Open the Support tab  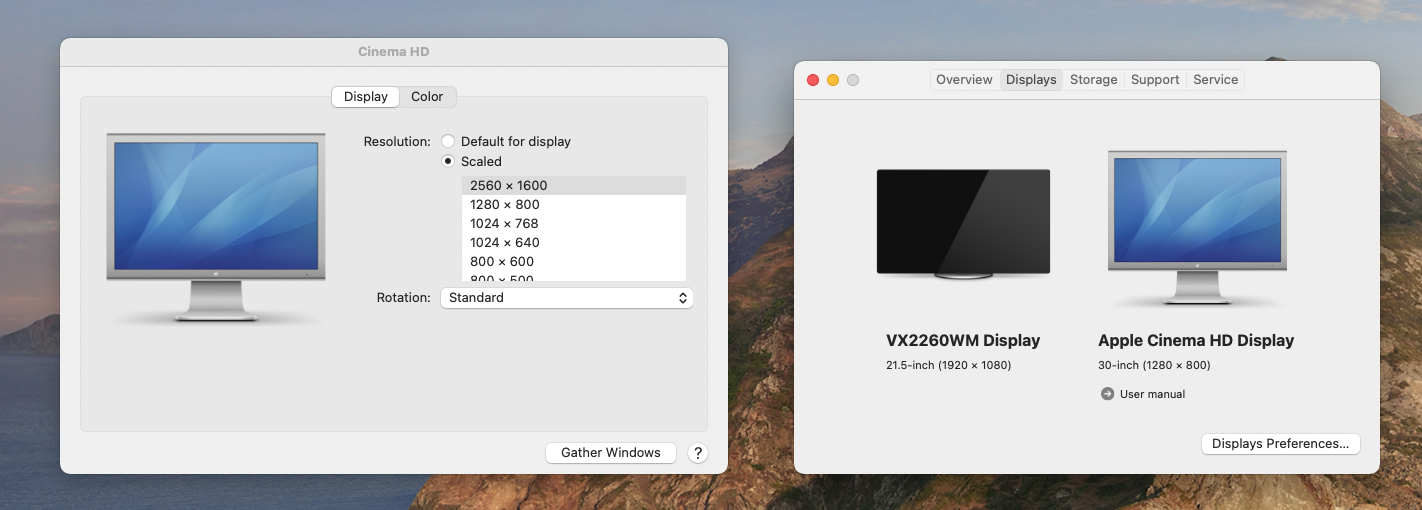tap(1155, 80)
